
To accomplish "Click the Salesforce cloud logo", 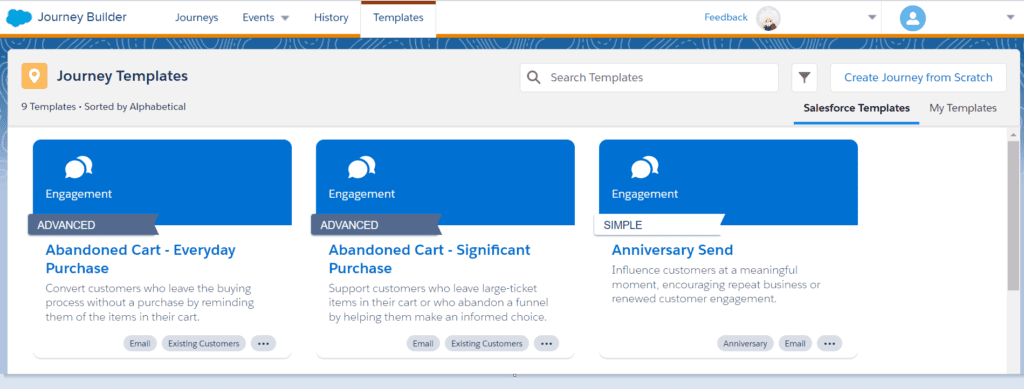I will (x=18, y=18).
